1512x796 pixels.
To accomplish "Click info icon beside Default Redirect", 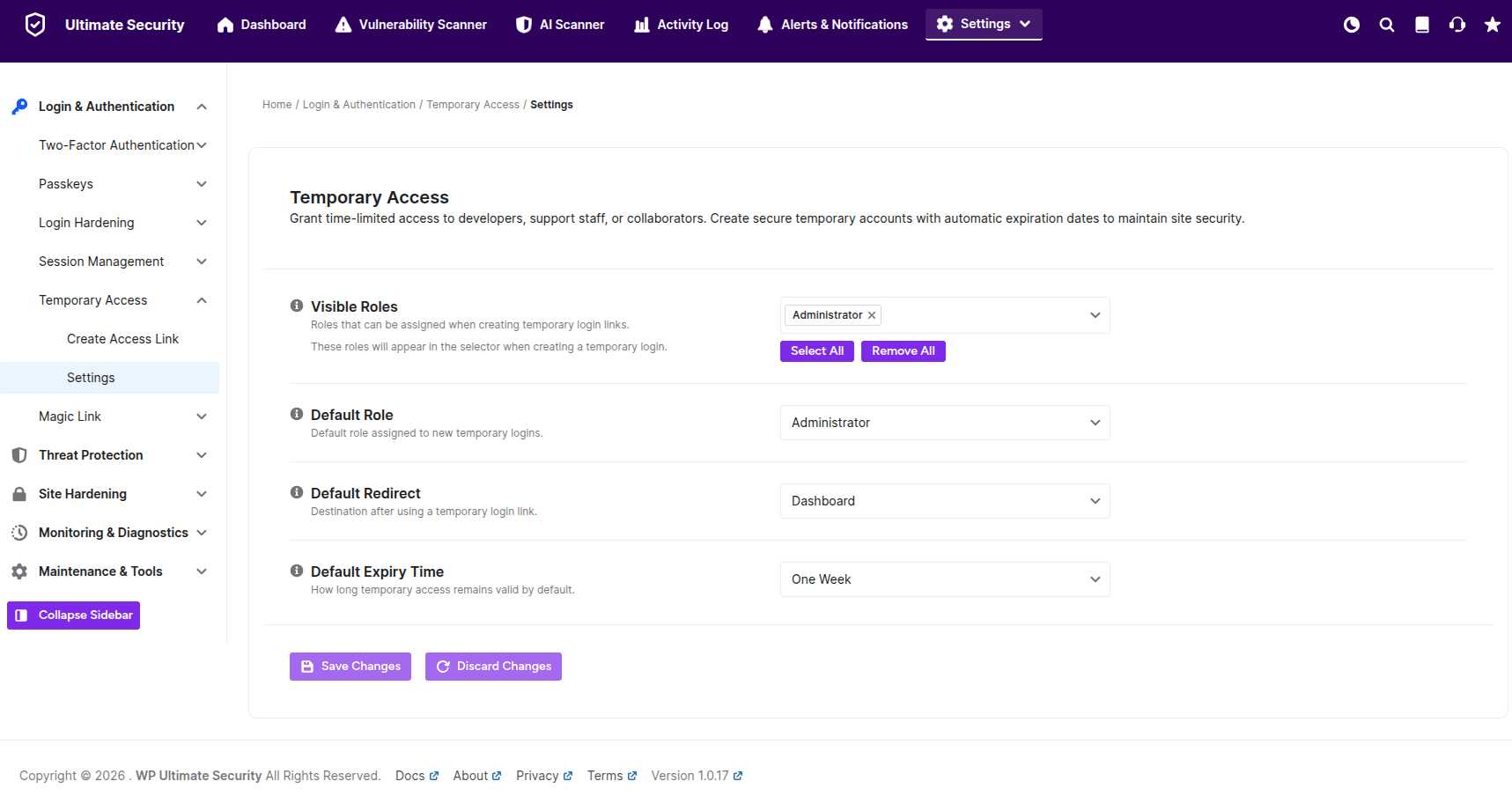I will tap(297, 492).
